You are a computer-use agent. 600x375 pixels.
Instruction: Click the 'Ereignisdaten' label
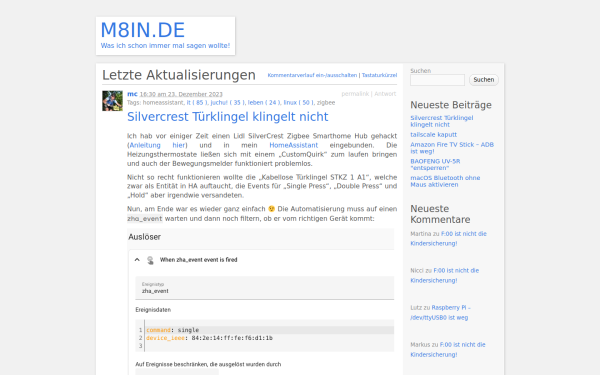click(x=153, y=310)
